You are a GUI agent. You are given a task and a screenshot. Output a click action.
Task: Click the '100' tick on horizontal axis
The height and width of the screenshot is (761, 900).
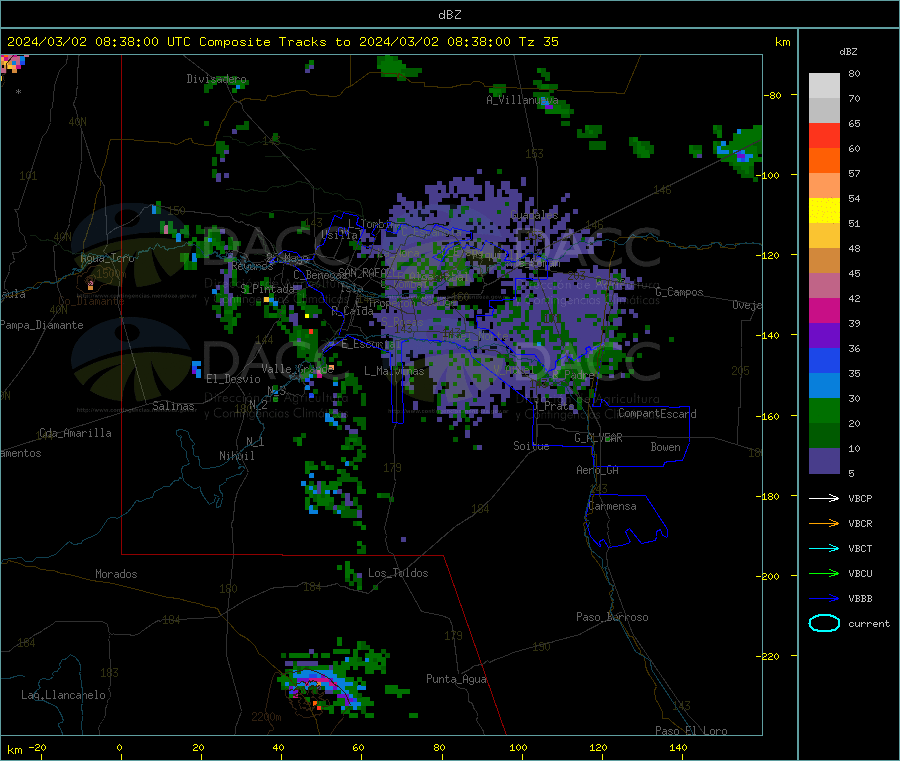518,748
